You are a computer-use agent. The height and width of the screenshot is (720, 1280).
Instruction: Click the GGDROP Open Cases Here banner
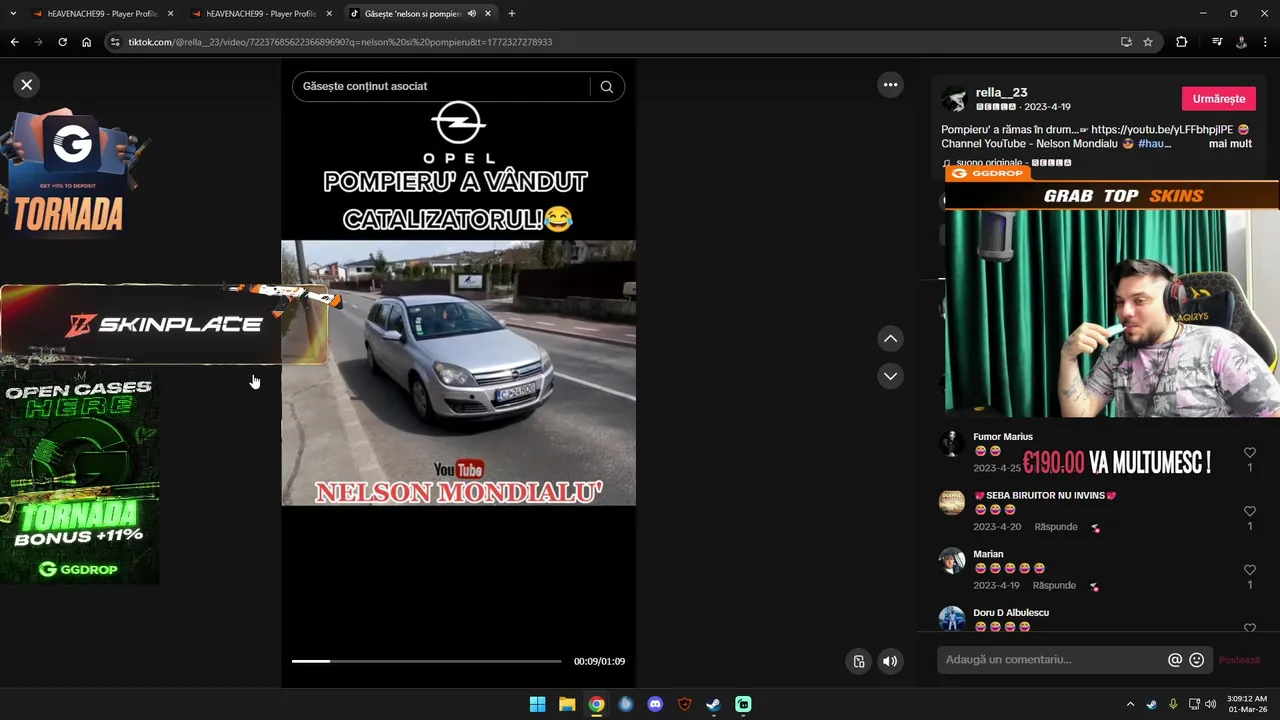pos(79,476)
